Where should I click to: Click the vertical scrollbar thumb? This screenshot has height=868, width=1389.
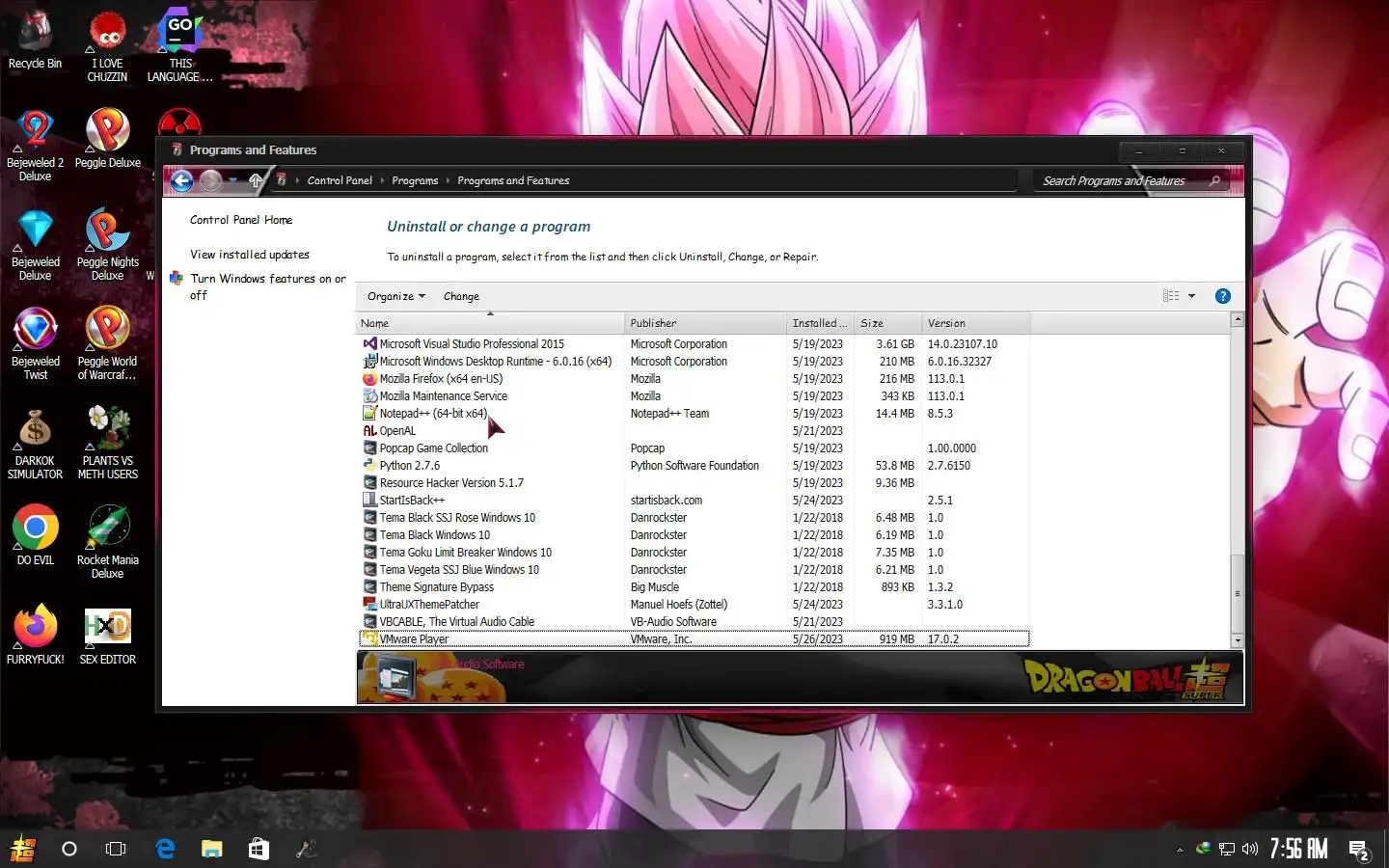click(x=1237, y=593)
